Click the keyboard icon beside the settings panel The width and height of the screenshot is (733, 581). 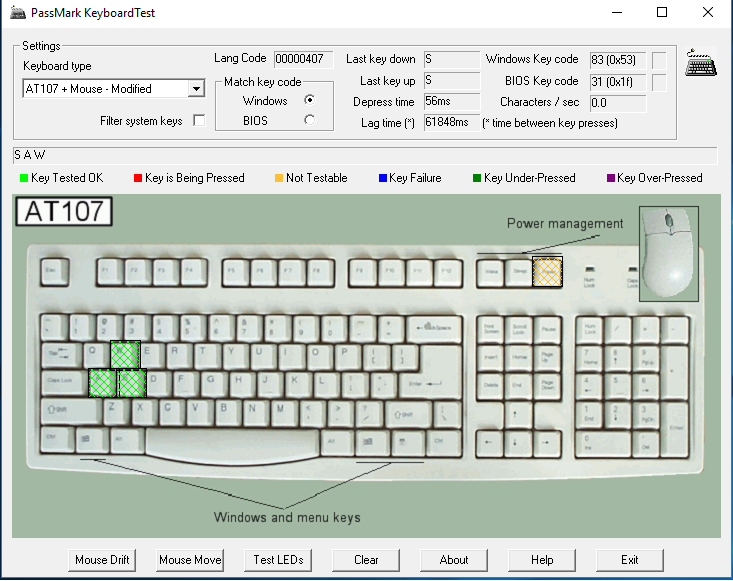pos(701,63)
